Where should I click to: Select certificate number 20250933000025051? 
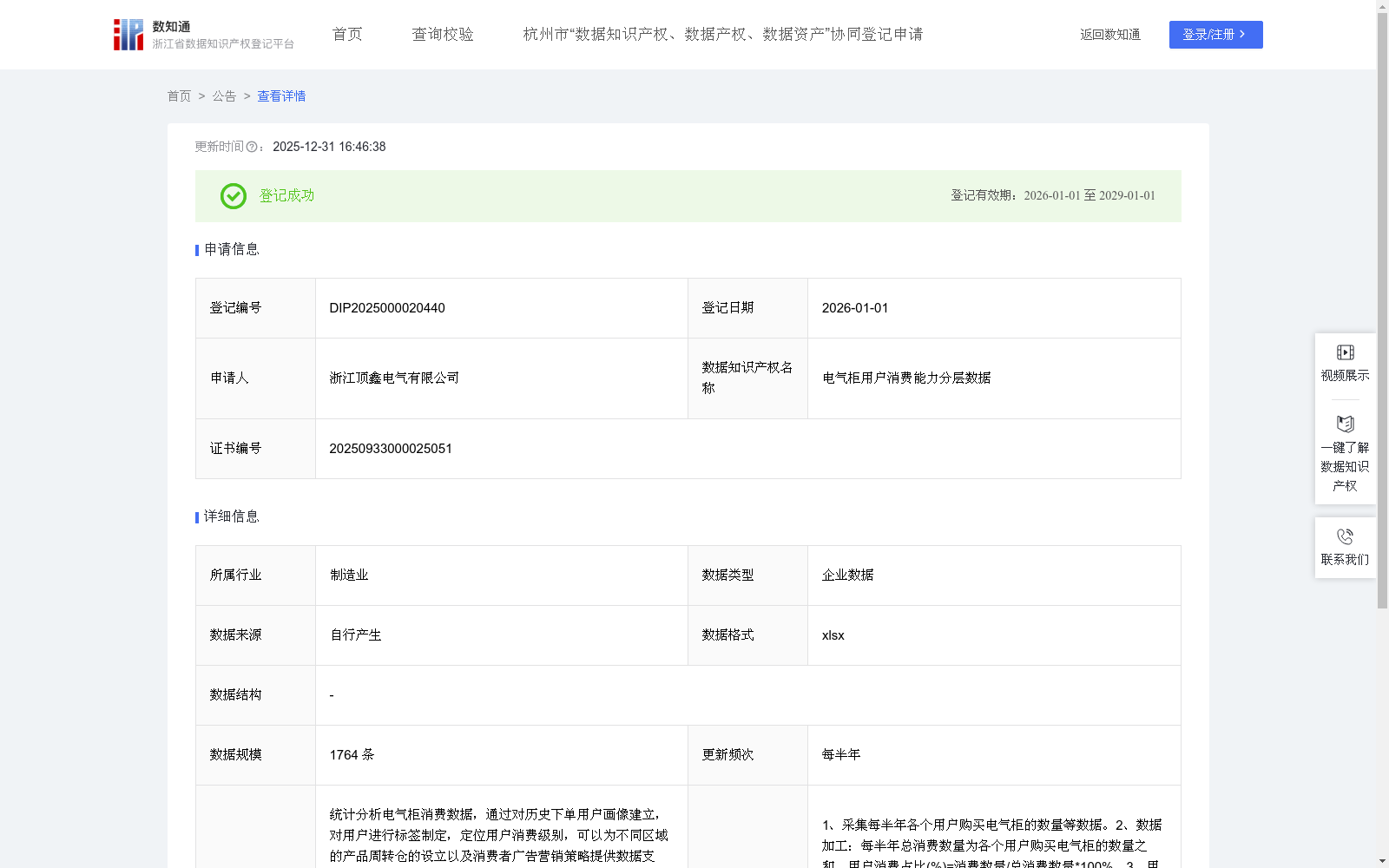tap(391, 449)
